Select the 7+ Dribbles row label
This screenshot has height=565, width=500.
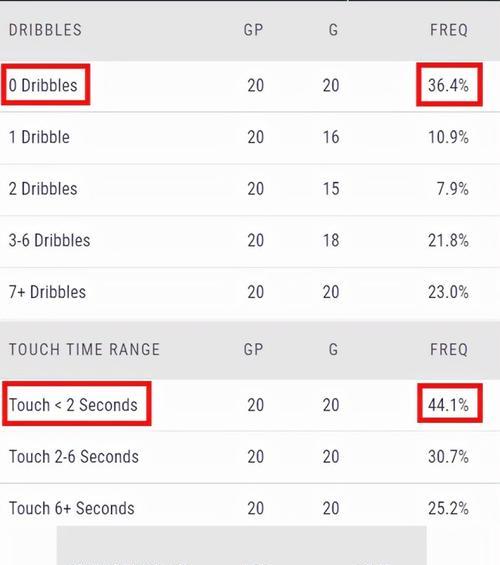coord(47,292)
